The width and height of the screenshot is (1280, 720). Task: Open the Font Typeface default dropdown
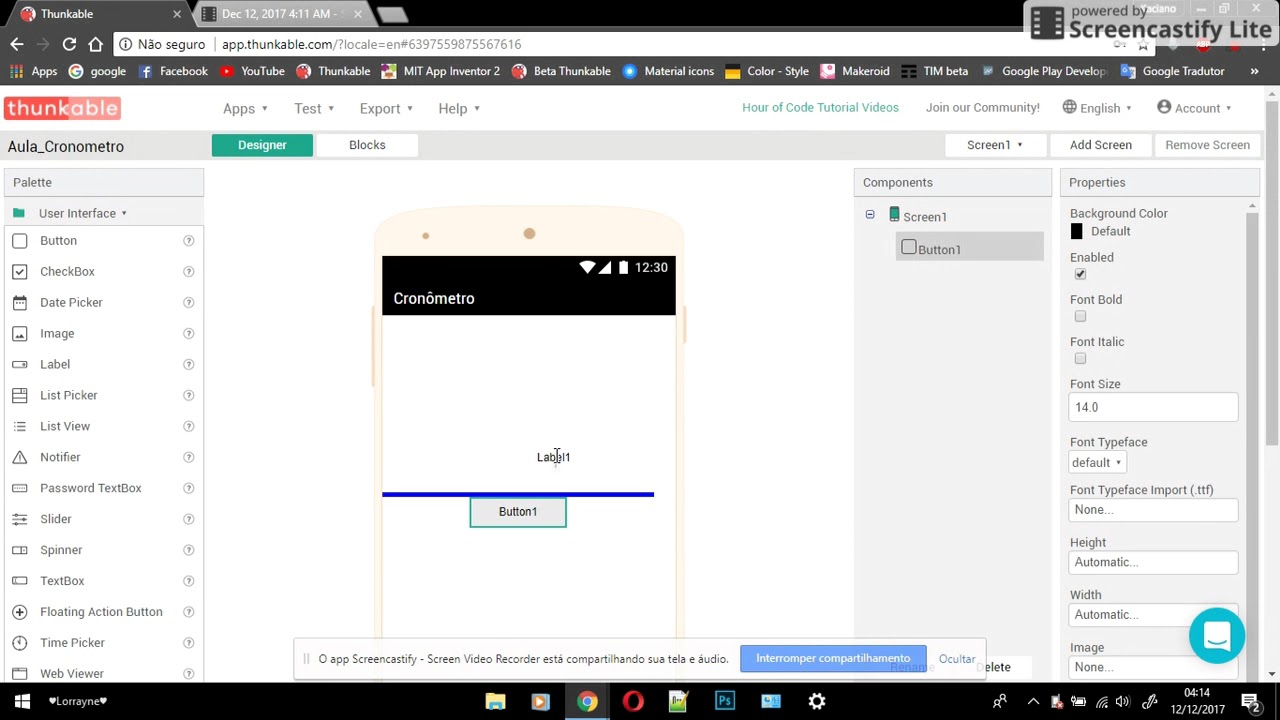pos(1097,462)
